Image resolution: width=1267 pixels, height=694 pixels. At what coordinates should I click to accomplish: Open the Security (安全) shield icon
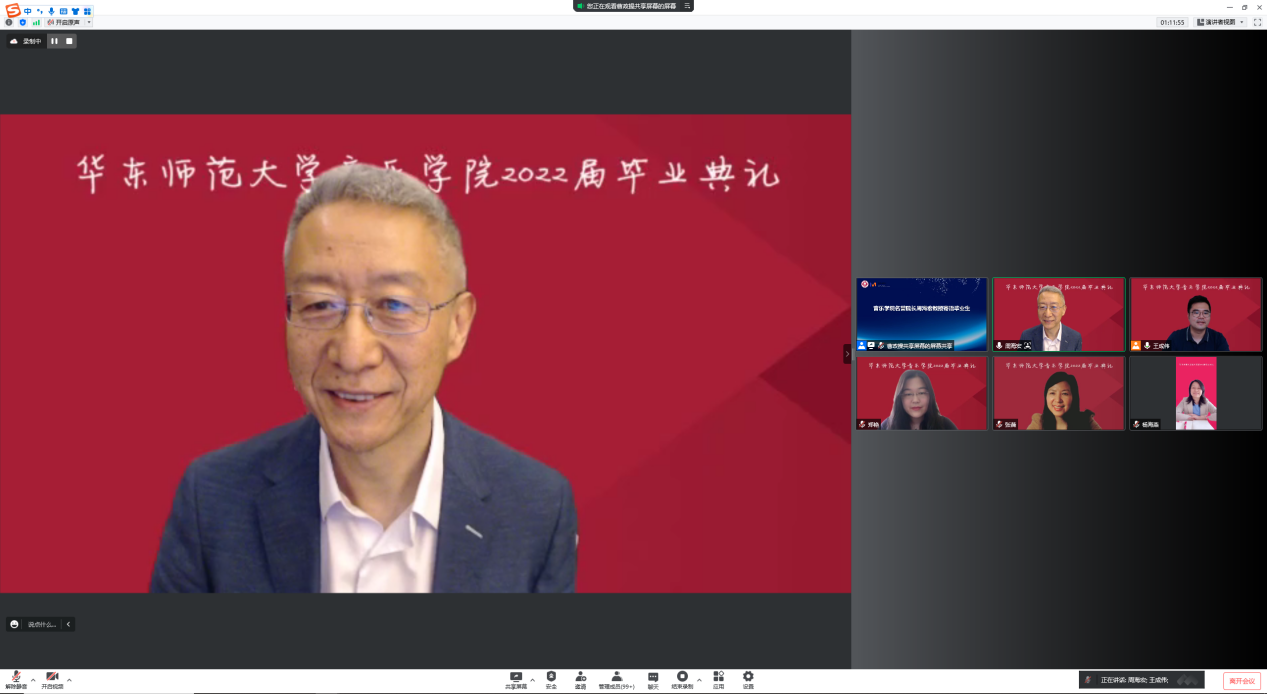[x=551, y=678]
